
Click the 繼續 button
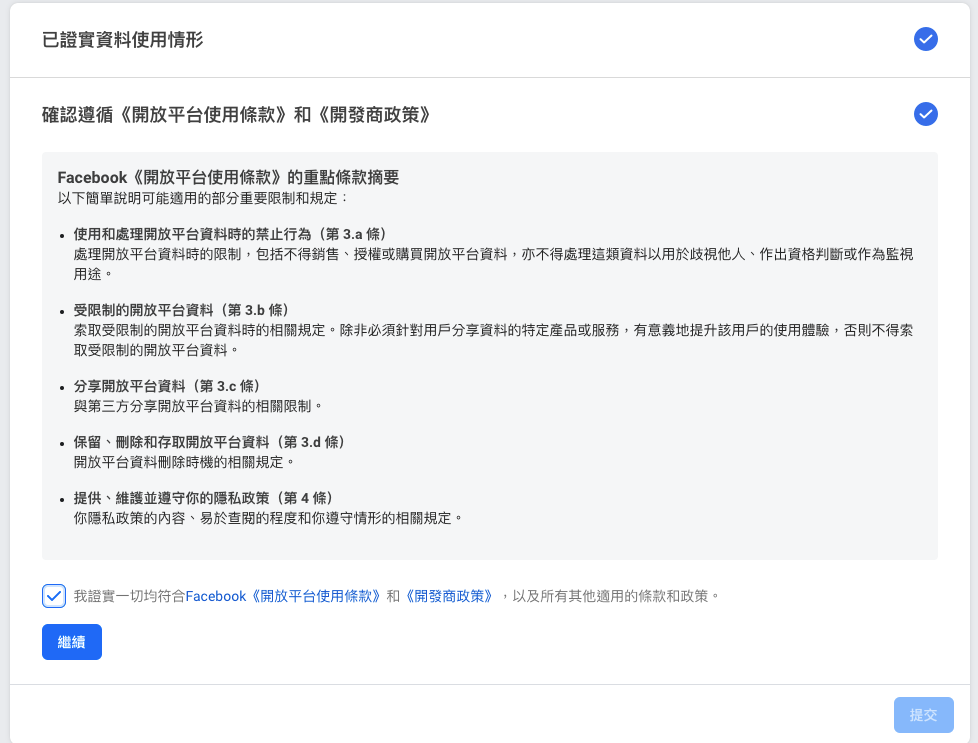pos(72,642)
